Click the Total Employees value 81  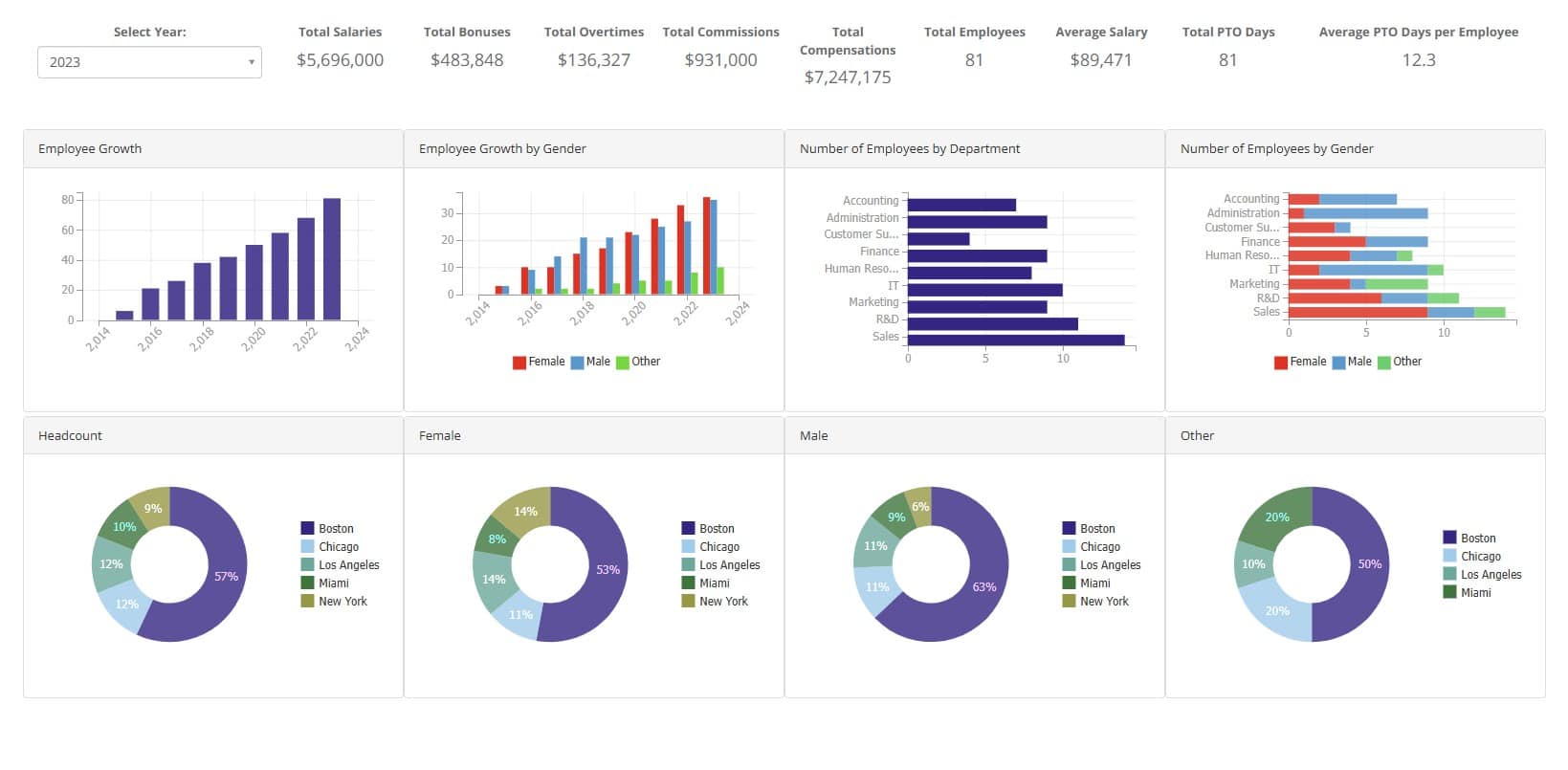[974, 60]
